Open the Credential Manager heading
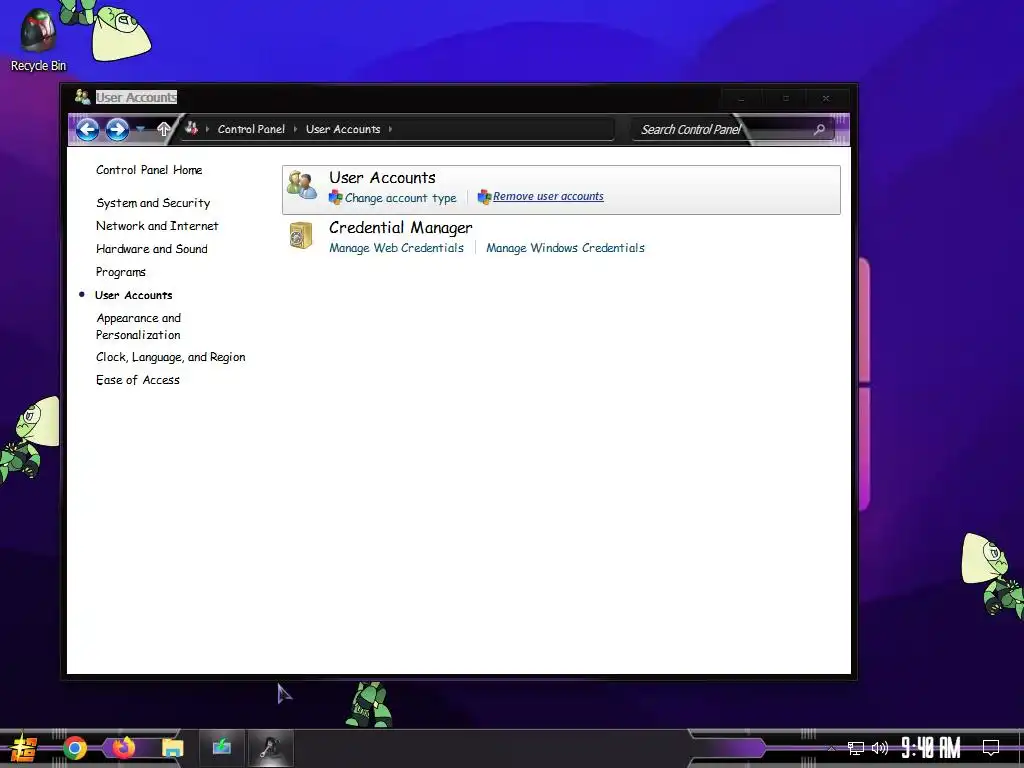The image size is (1024, 768). pyautogui.click(x=400, y=228)
